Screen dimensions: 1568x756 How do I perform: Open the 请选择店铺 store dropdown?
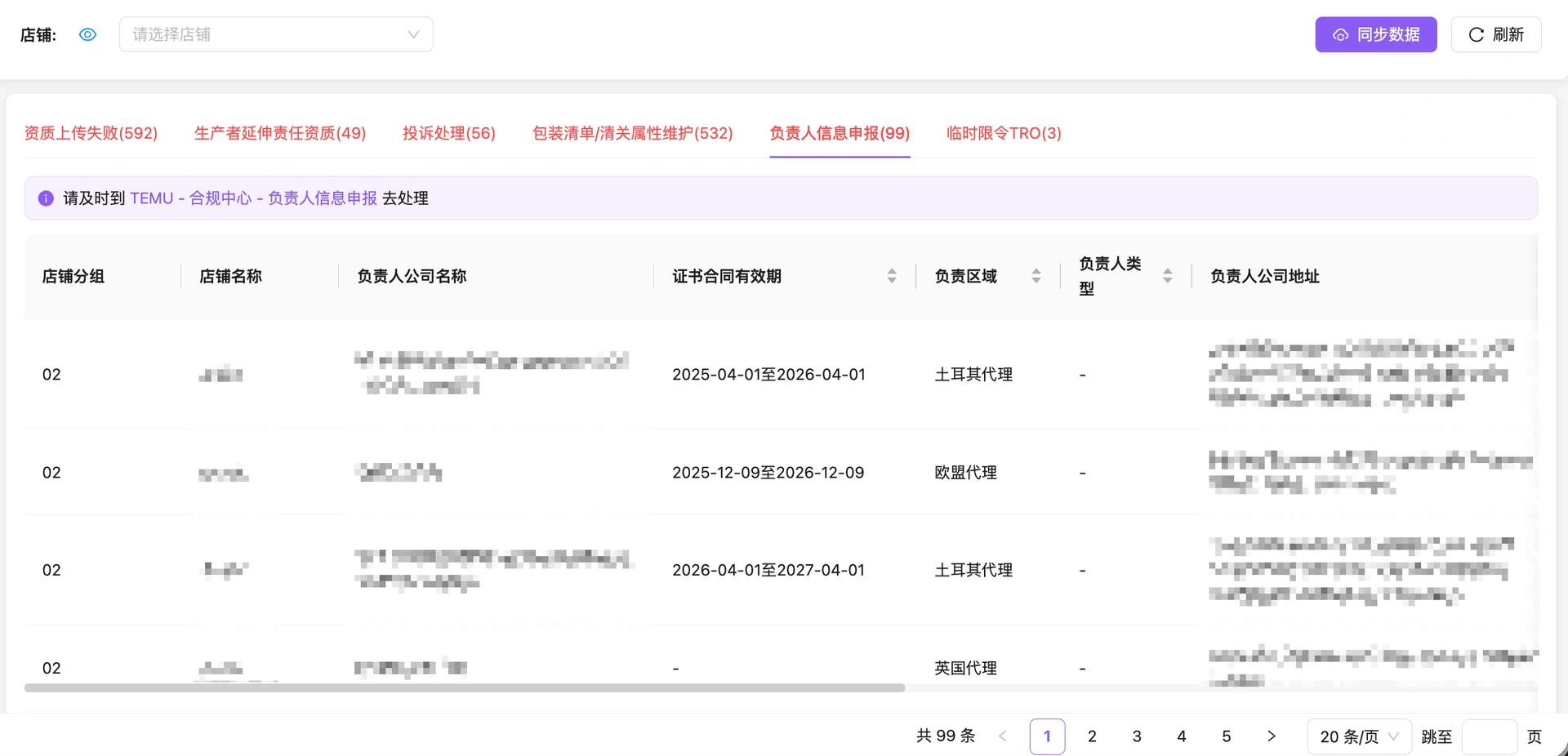276,34
